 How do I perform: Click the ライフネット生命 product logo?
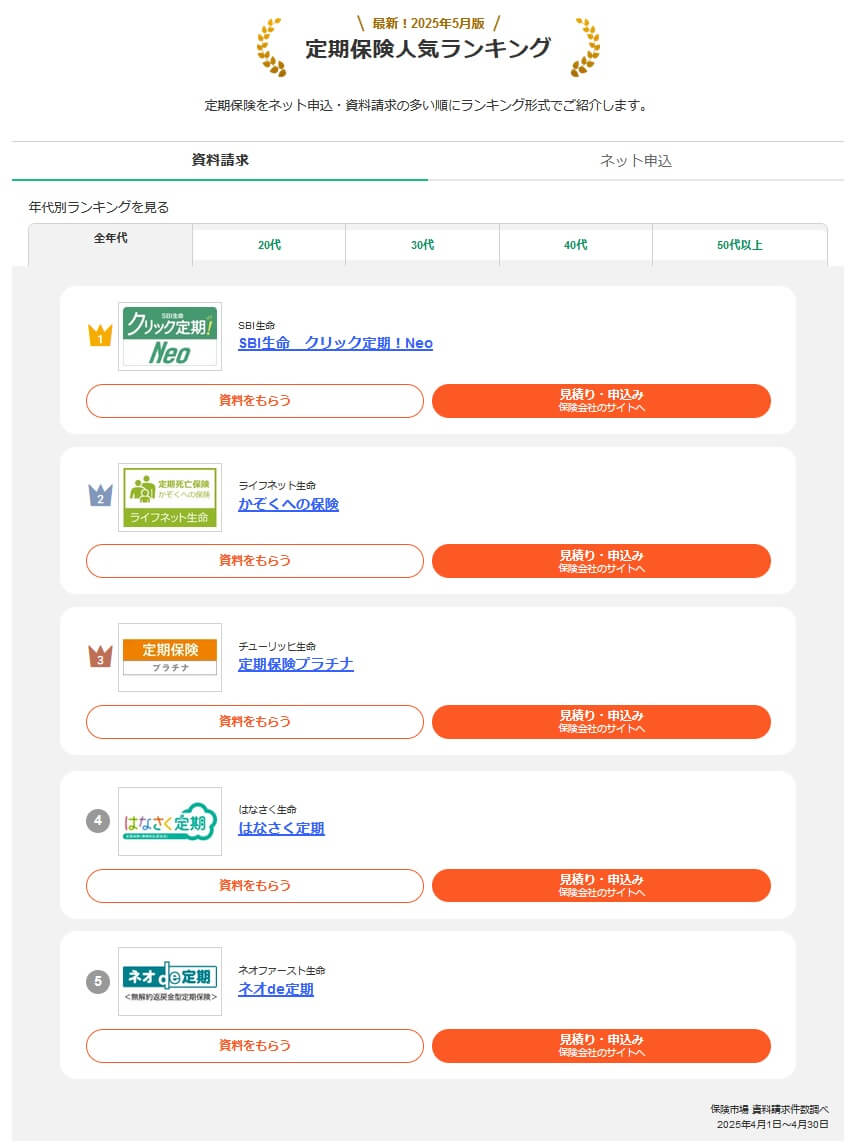[170, 497]
